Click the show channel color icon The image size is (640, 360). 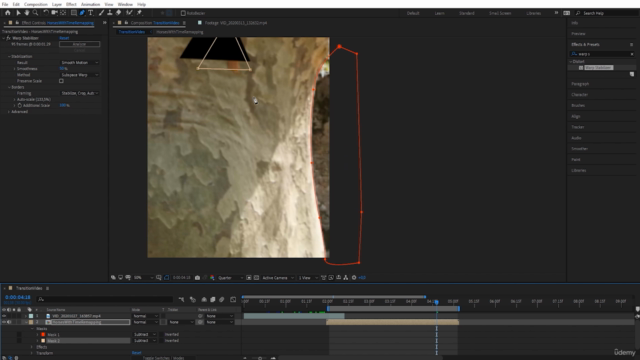tap(212, 278)
